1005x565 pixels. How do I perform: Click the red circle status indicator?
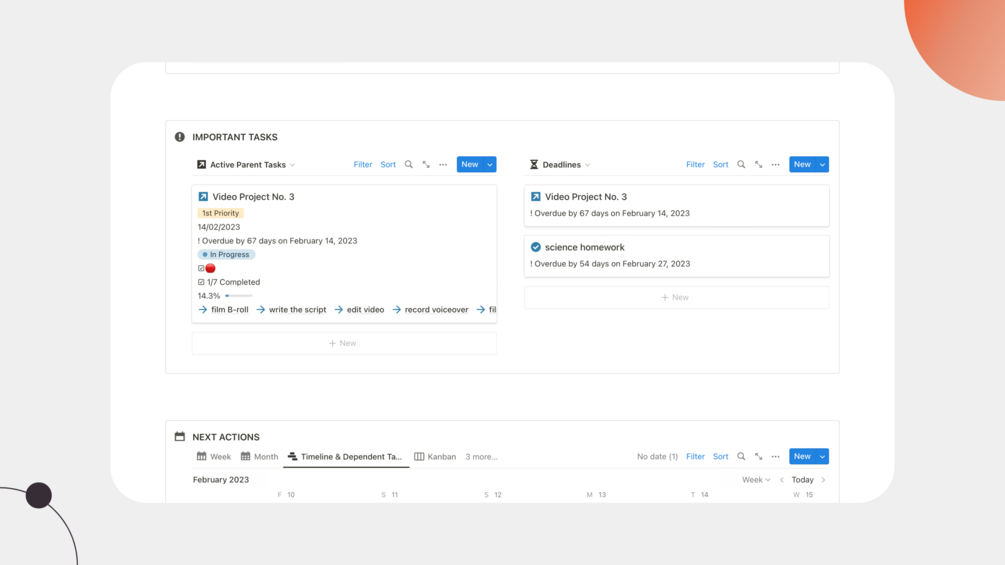210,268
